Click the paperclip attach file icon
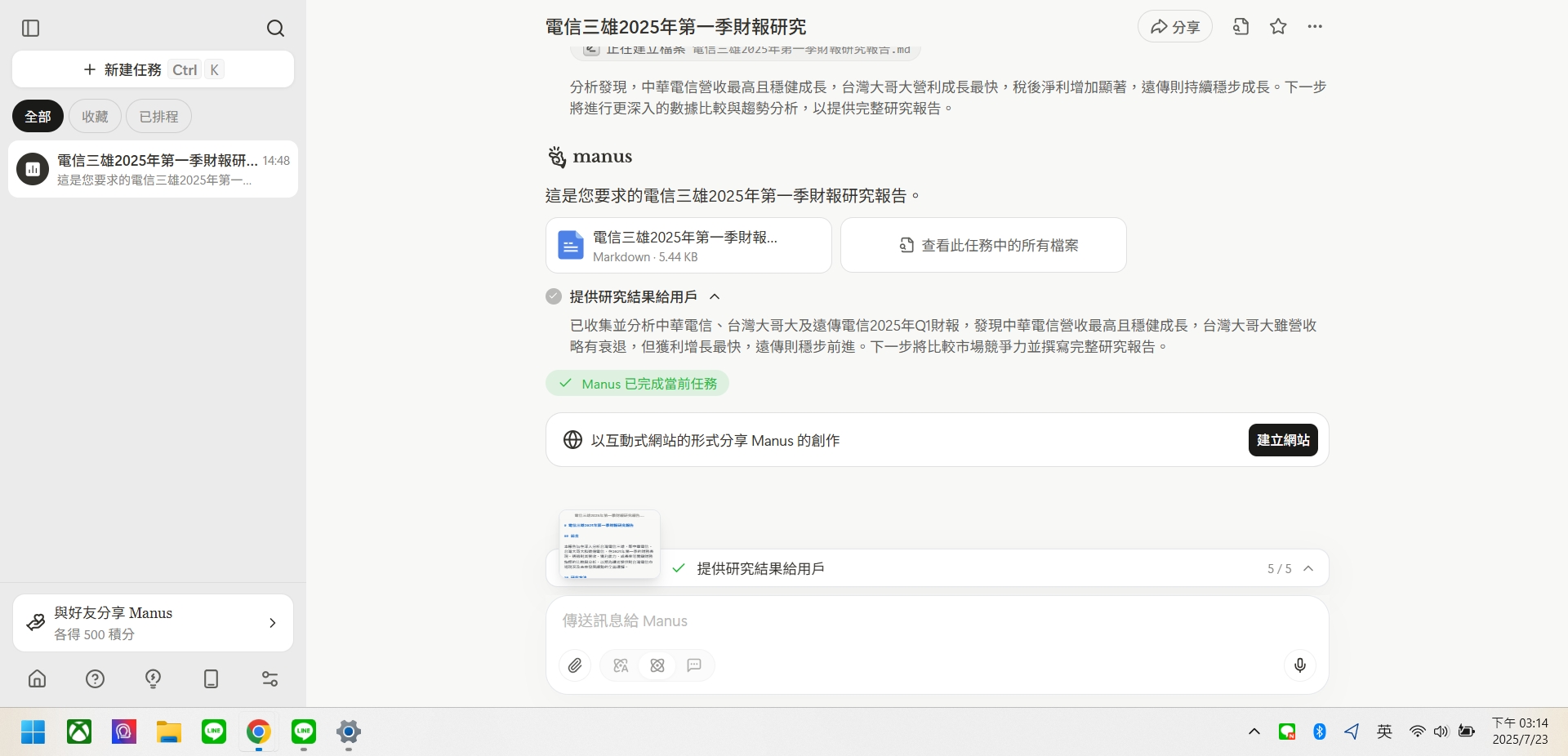Screen dimensions: 1568x756 [575, 665]
